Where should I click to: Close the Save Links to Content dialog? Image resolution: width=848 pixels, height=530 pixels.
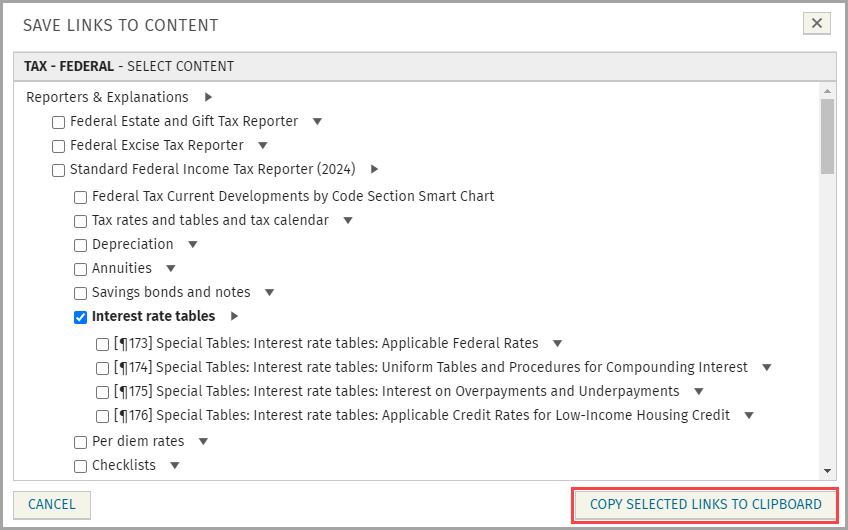[x=817, y=24]
